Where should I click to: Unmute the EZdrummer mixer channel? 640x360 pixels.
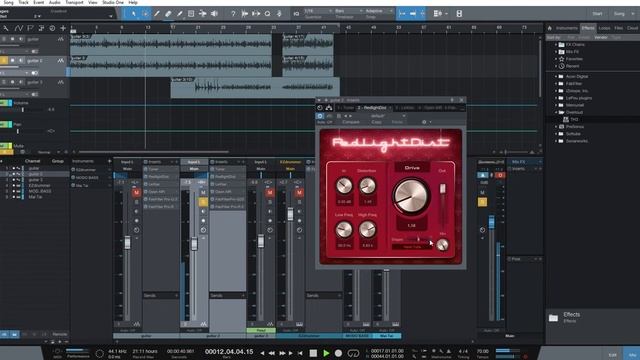tap(299, 193)
